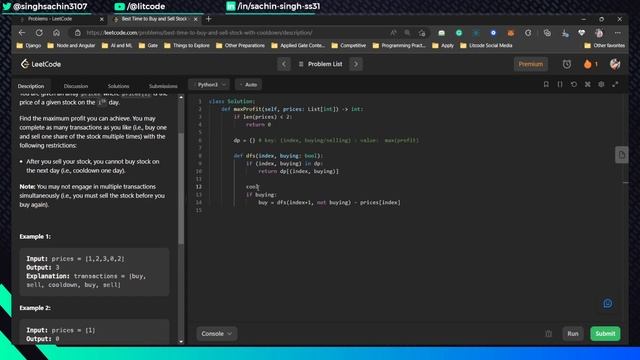Click the description panel scrollbar thumb
640x360 pixels.
tap(181, 188)
